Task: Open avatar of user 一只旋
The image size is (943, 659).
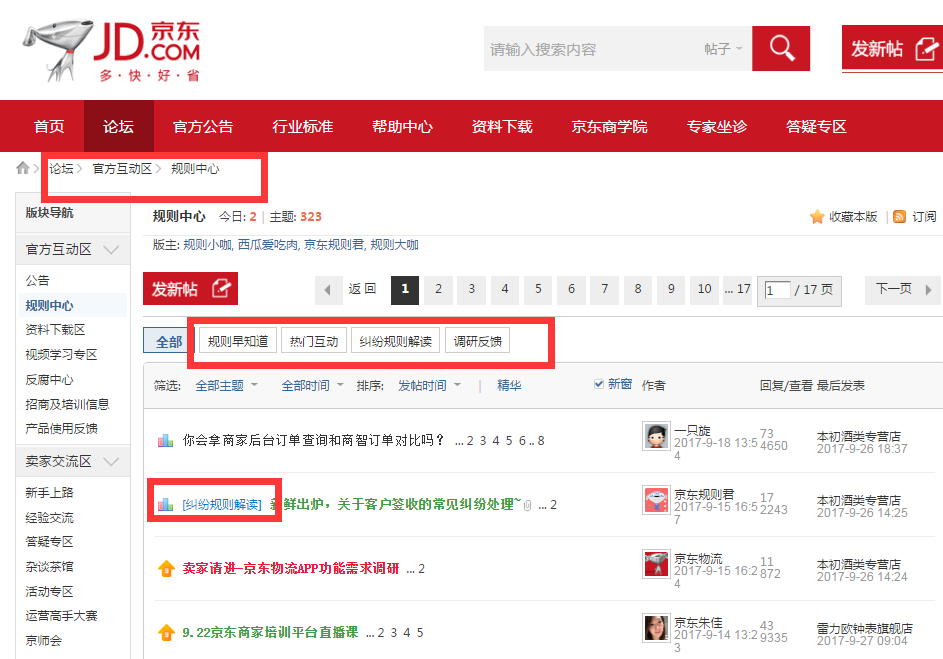Action: click(x=656, y=436)
